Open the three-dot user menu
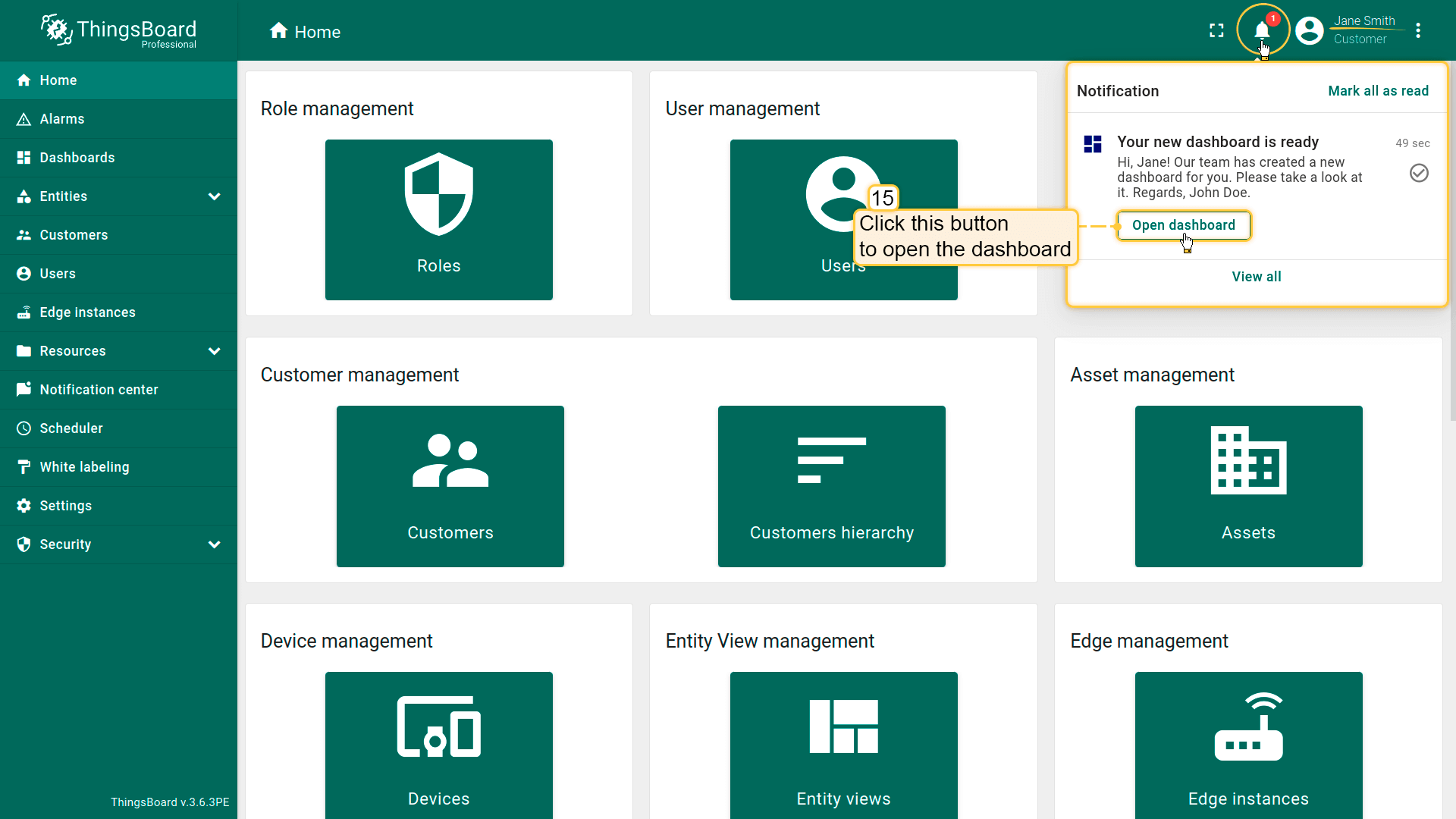The width and height of the screenshot is (1456, 819). 1418,30
